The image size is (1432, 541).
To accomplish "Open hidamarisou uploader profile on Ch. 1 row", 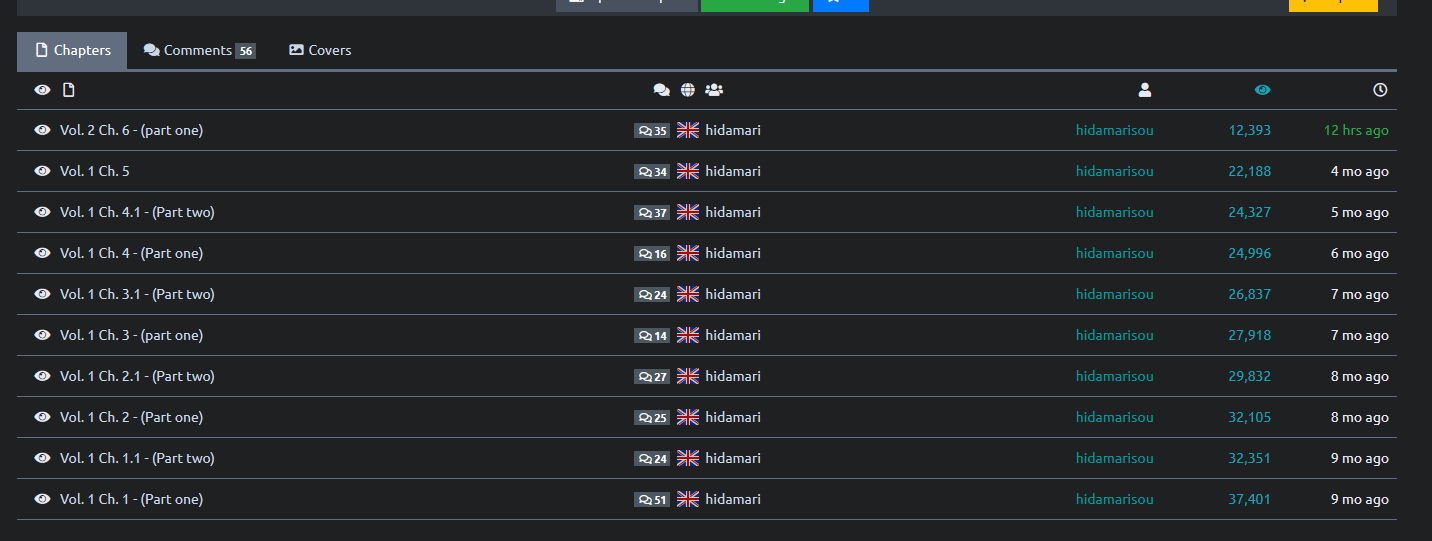I will pyautogui.click(x=1114, y=499).
